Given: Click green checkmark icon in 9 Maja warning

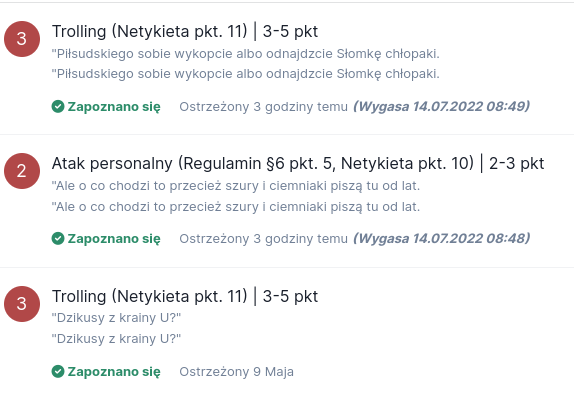Looking at the screenshot, I should click(58, 371).
